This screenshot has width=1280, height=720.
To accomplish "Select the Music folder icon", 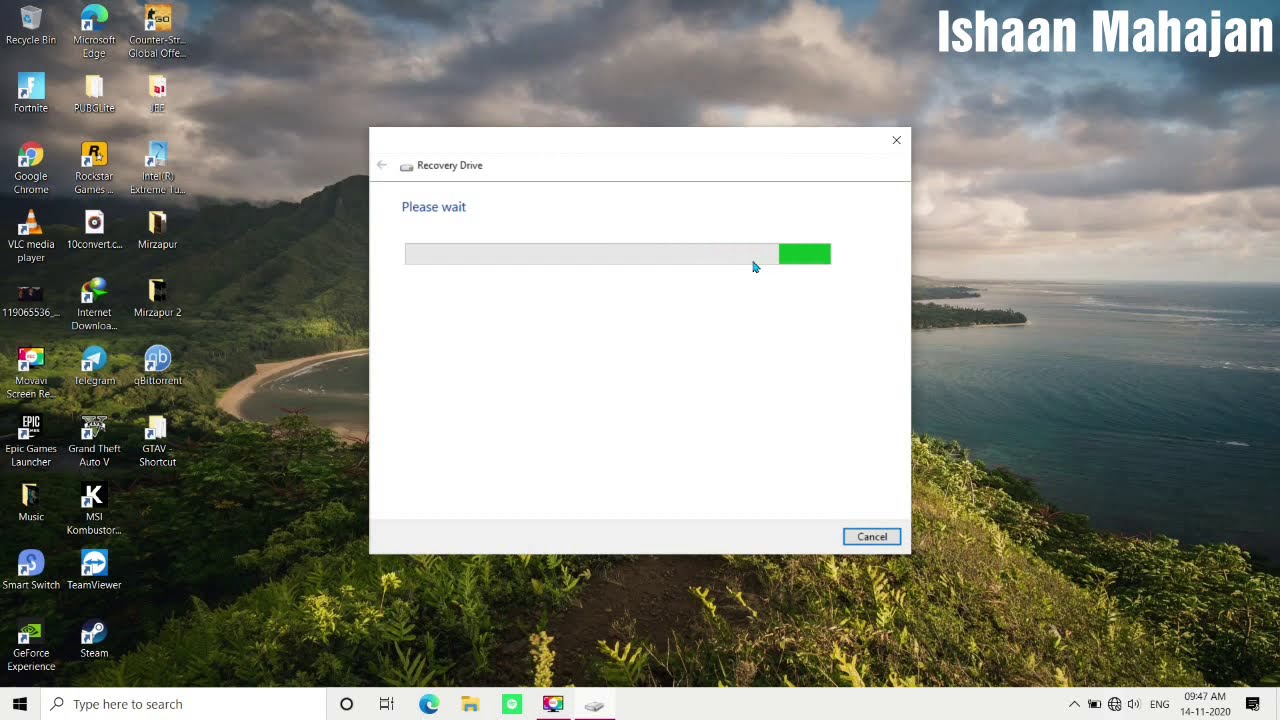I will coord(31,502).
